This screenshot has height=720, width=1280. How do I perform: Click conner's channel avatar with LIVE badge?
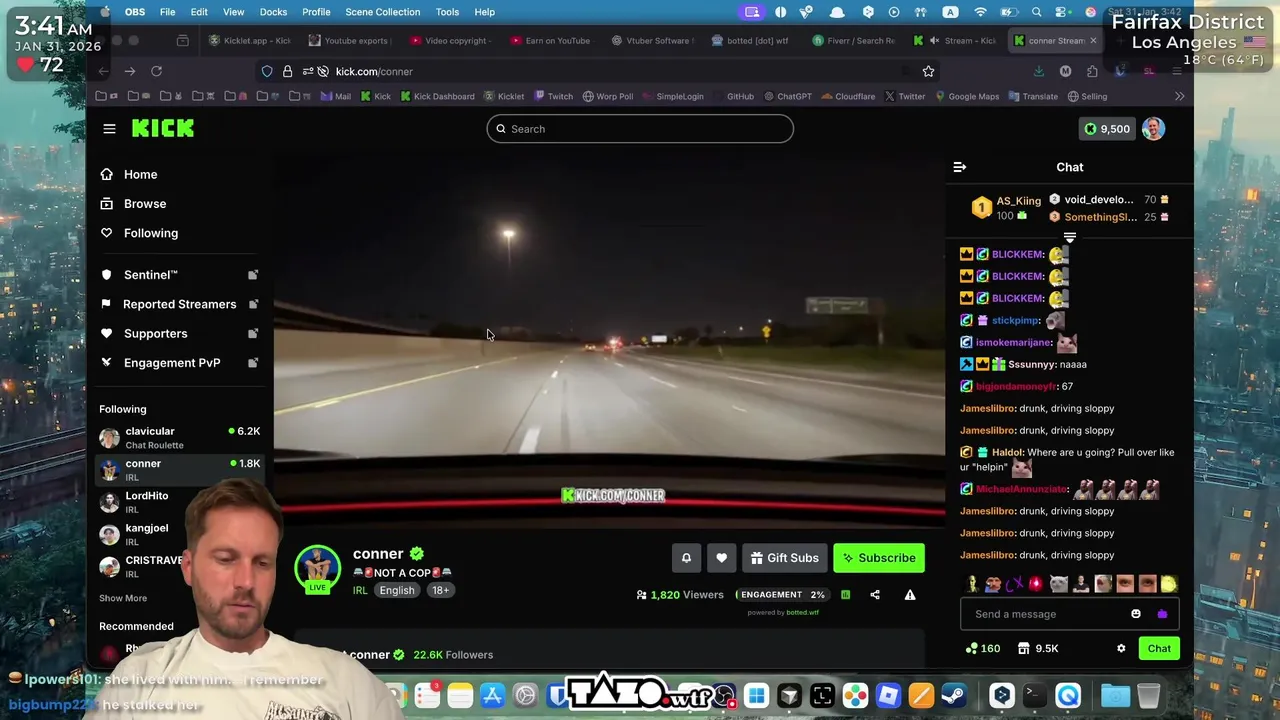317,568
